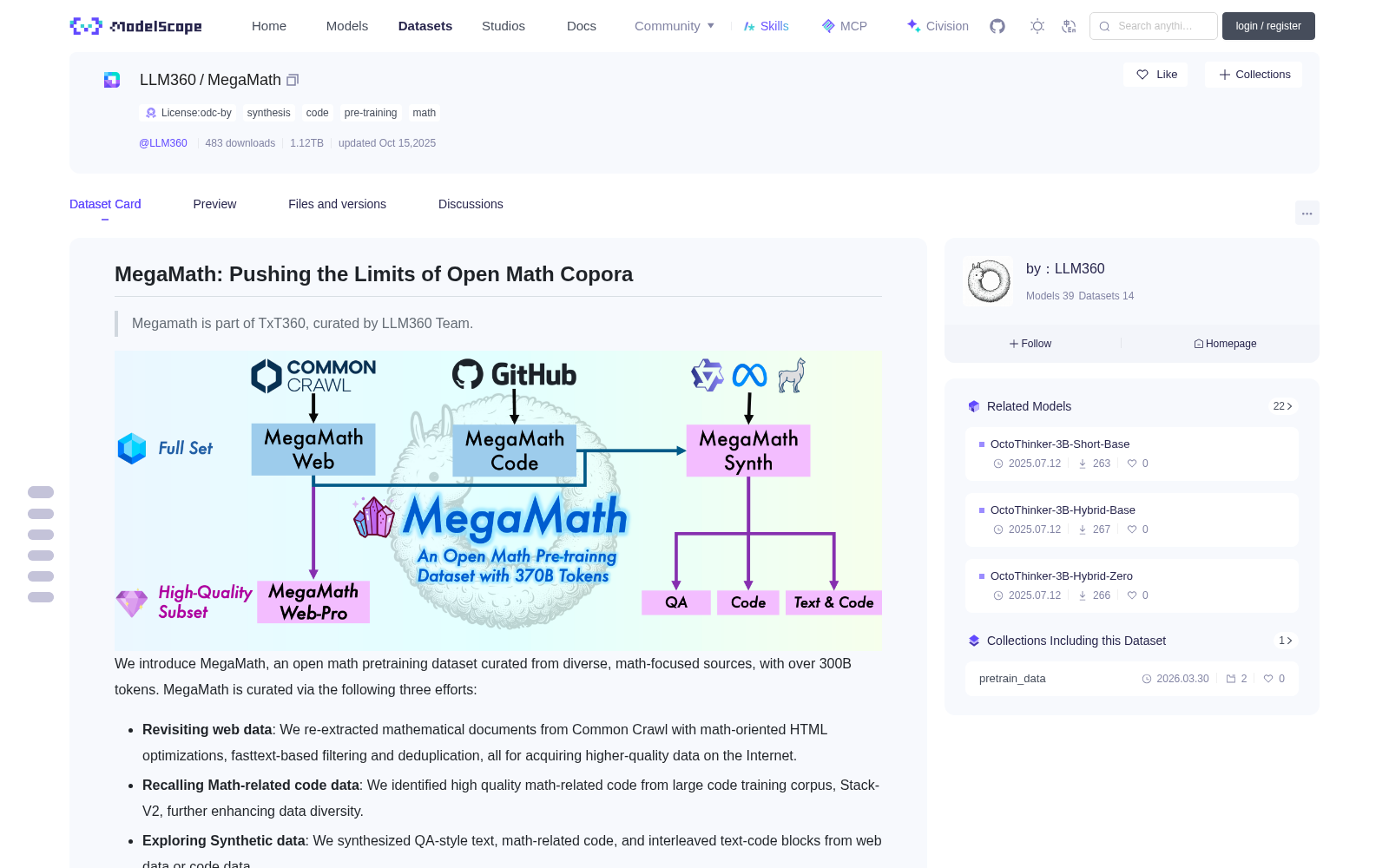Viewport: 1389px width, 868px height.
Task: Switch to the Preview tab
Action: [x=214, y=204]
